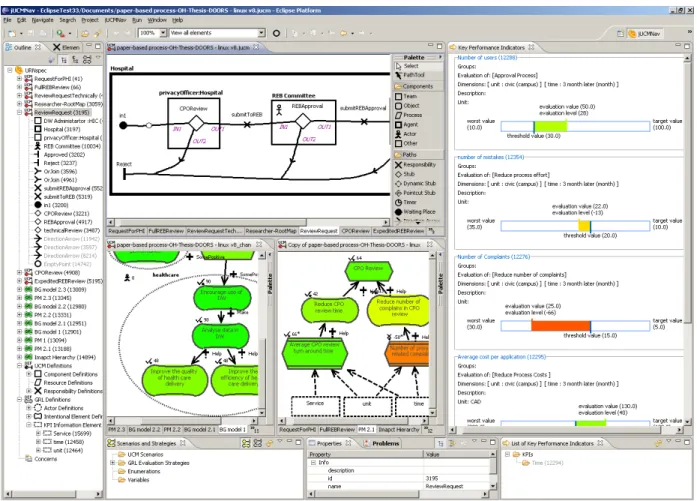Click vertical scrollbar of KPI panel
Screen dimensions: 697x501
(688, 239)
